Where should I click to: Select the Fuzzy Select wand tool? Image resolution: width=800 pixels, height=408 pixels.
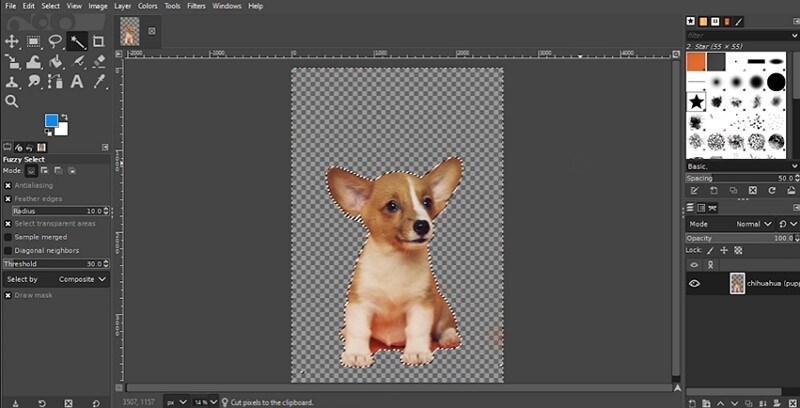pyautogui.click(x=77, y=41)
